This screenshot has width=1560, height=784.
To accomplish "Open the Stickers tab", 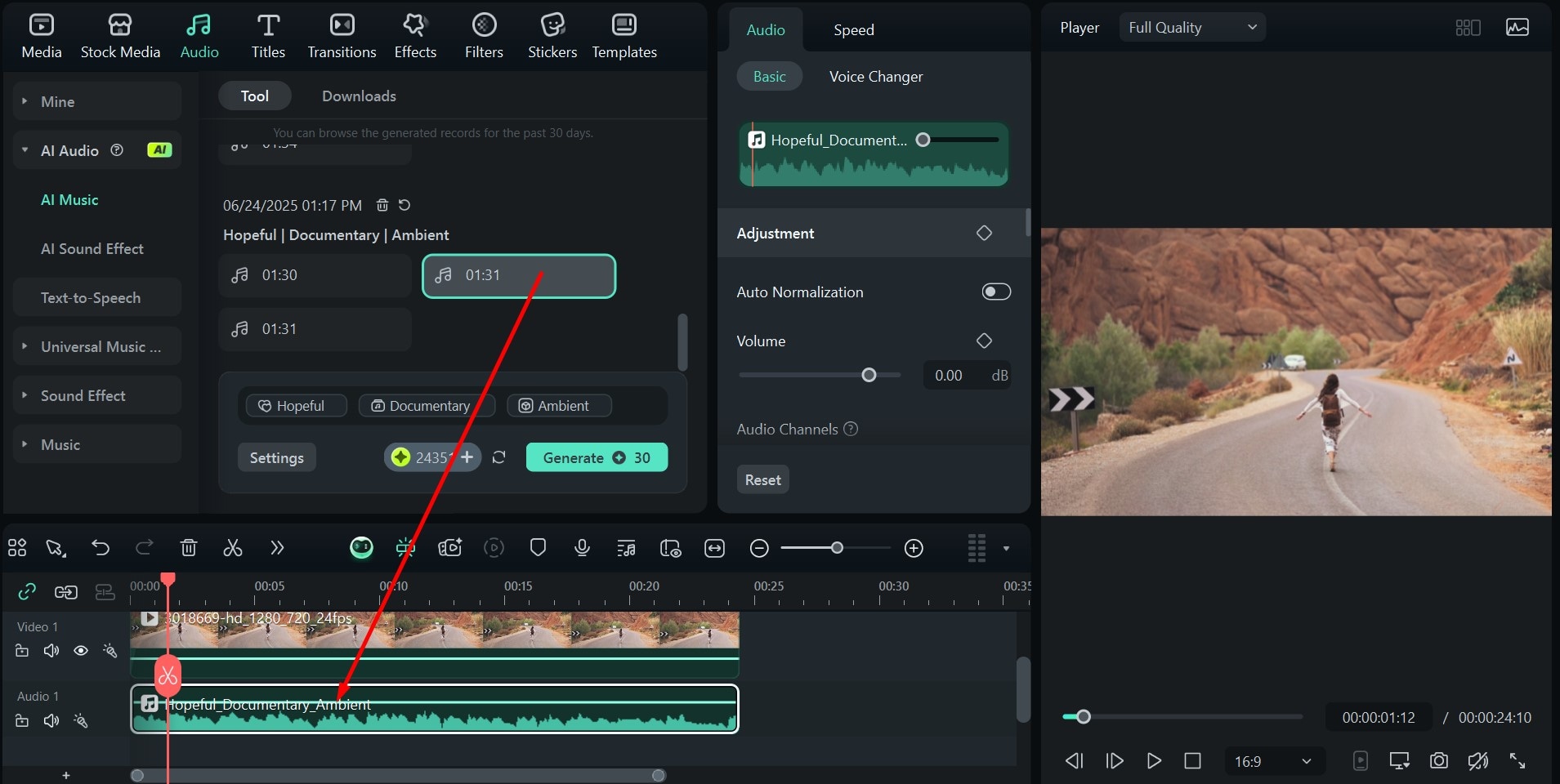I will (x=552, y=37).
